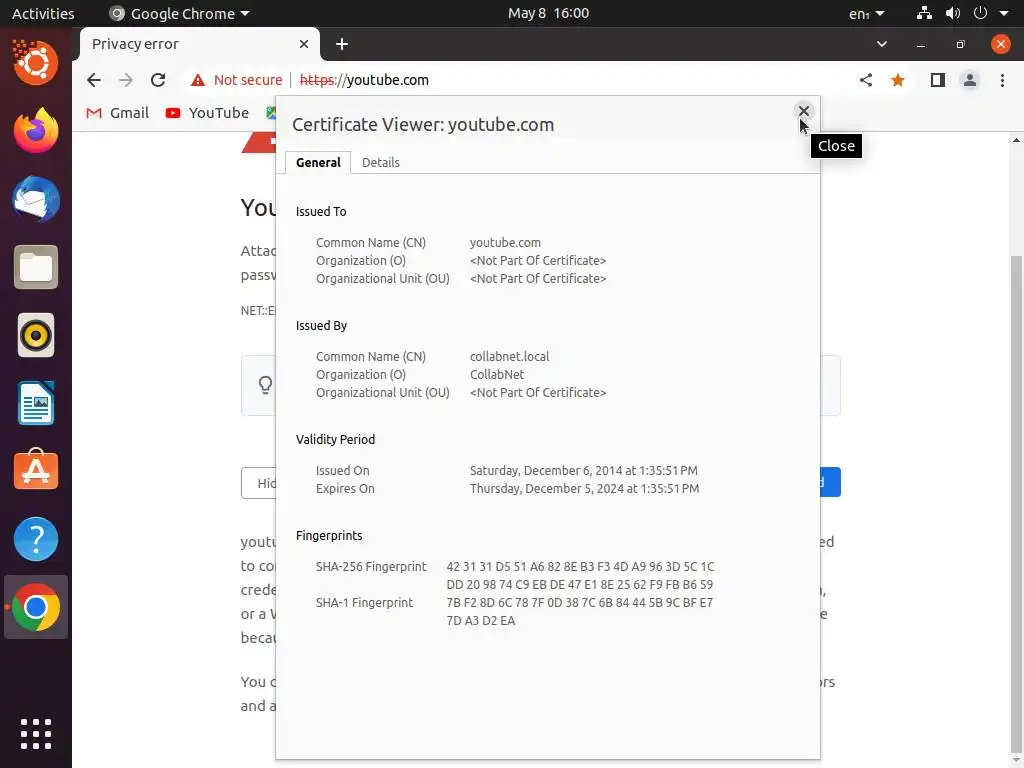Click the browser back arrow
The image size is (1024, 768).
(94, 80)
